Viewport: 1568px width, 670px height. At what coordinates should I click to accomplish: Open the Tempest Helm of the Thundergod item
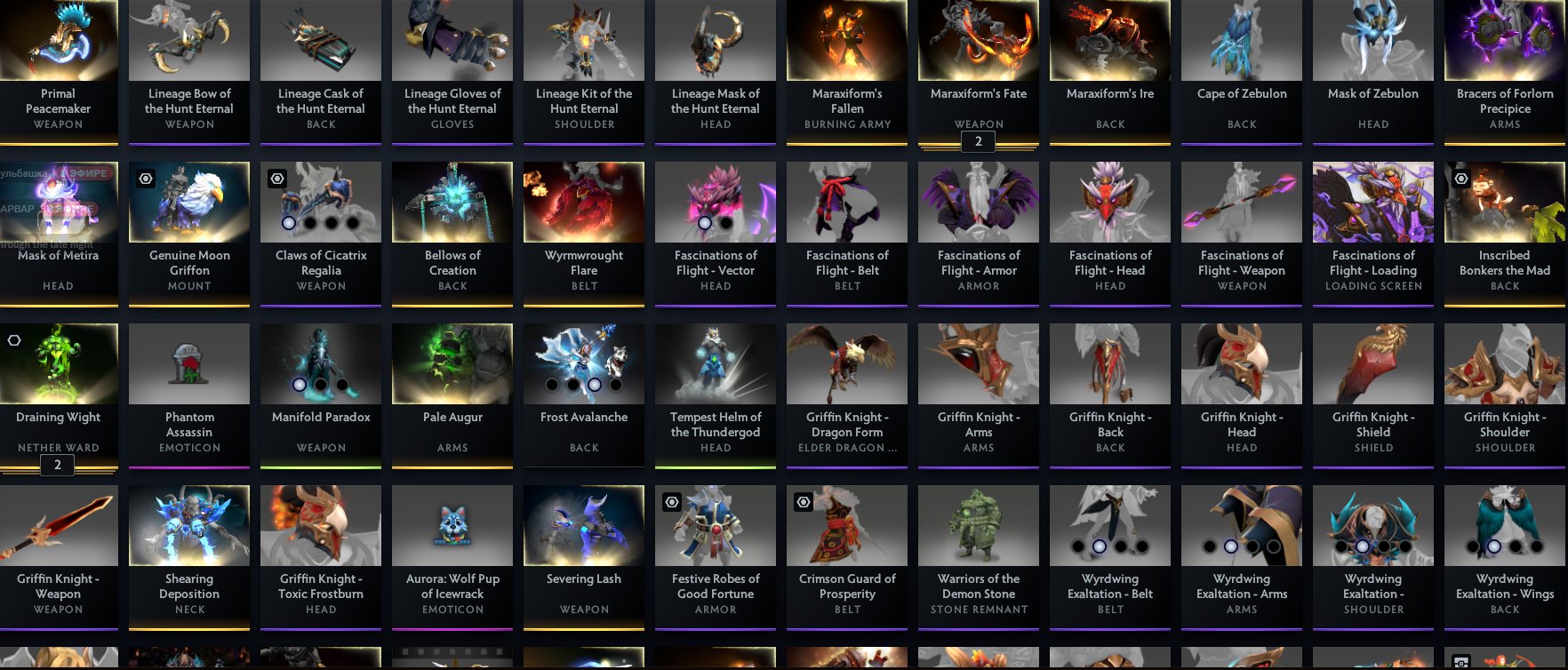[716, 395]
